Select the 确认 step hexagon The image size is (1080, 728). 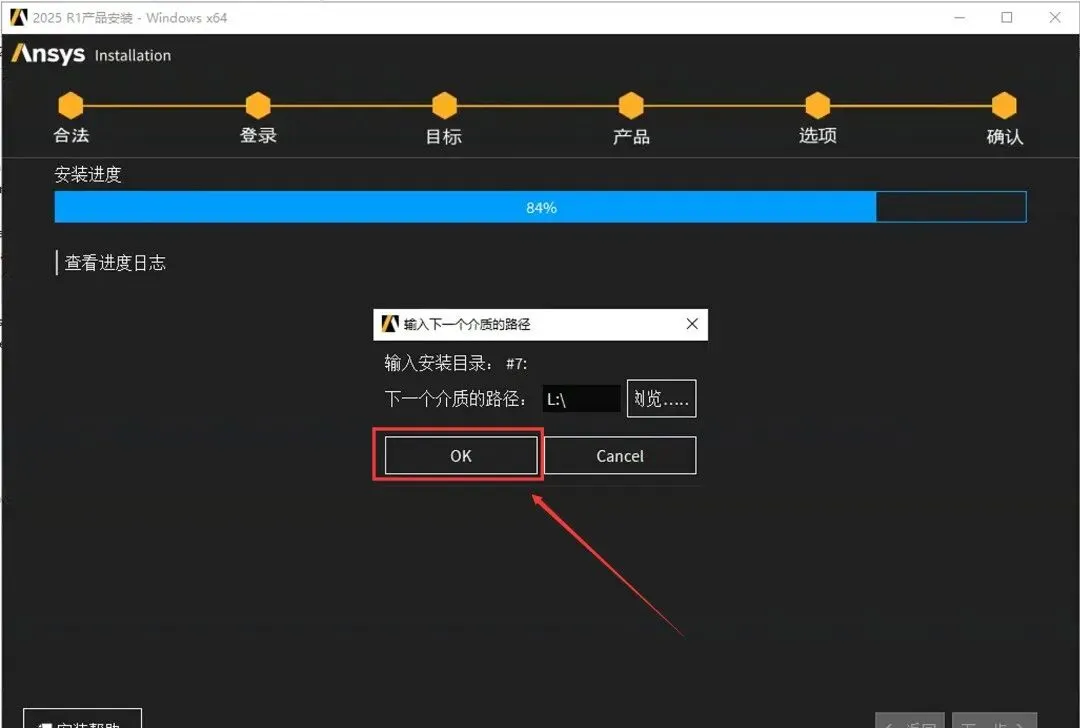pyautogui.click(x=1004, y=105)
